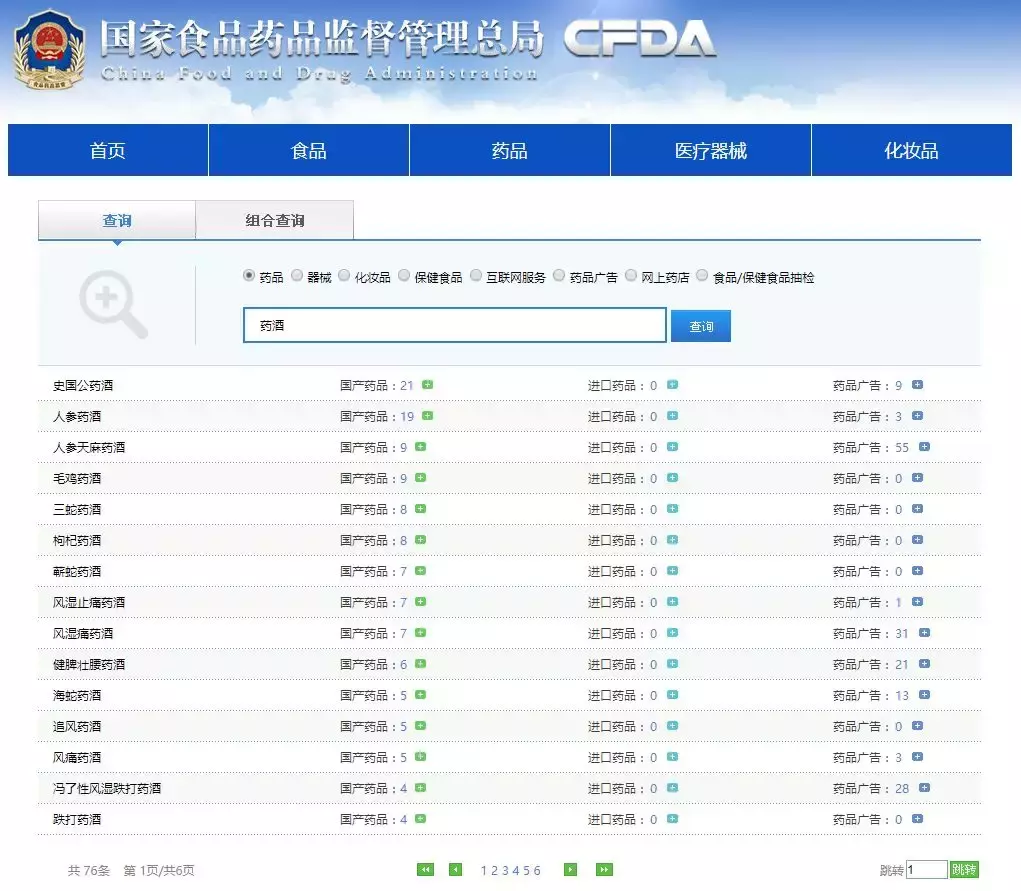Click the 跳转 page number input field
This screenshot has height=891, width=1021.
coord(927,870)
